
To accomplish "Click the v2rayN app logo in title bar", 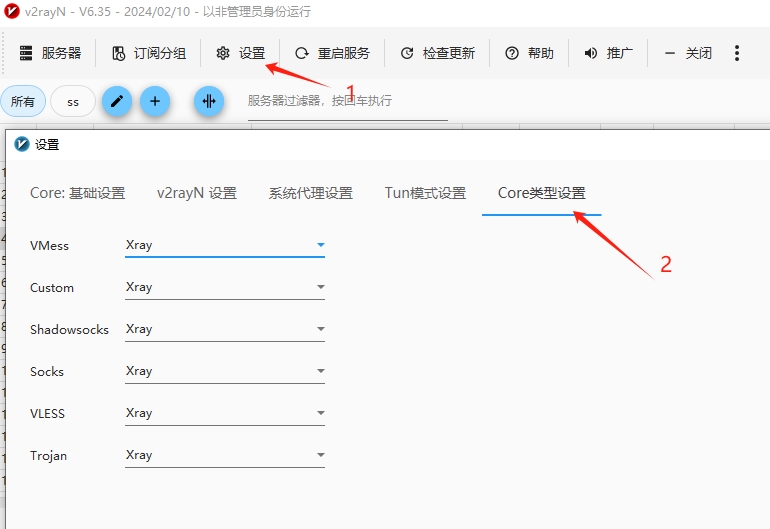I will [x=12, y=11].
